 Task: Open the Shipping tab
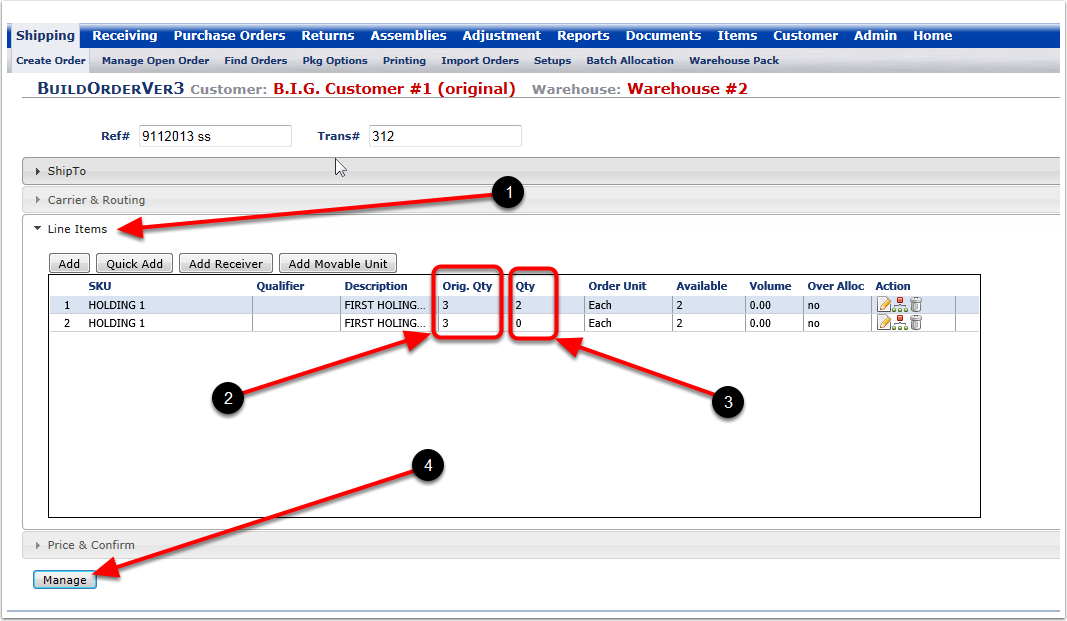[x=45, y=35]
